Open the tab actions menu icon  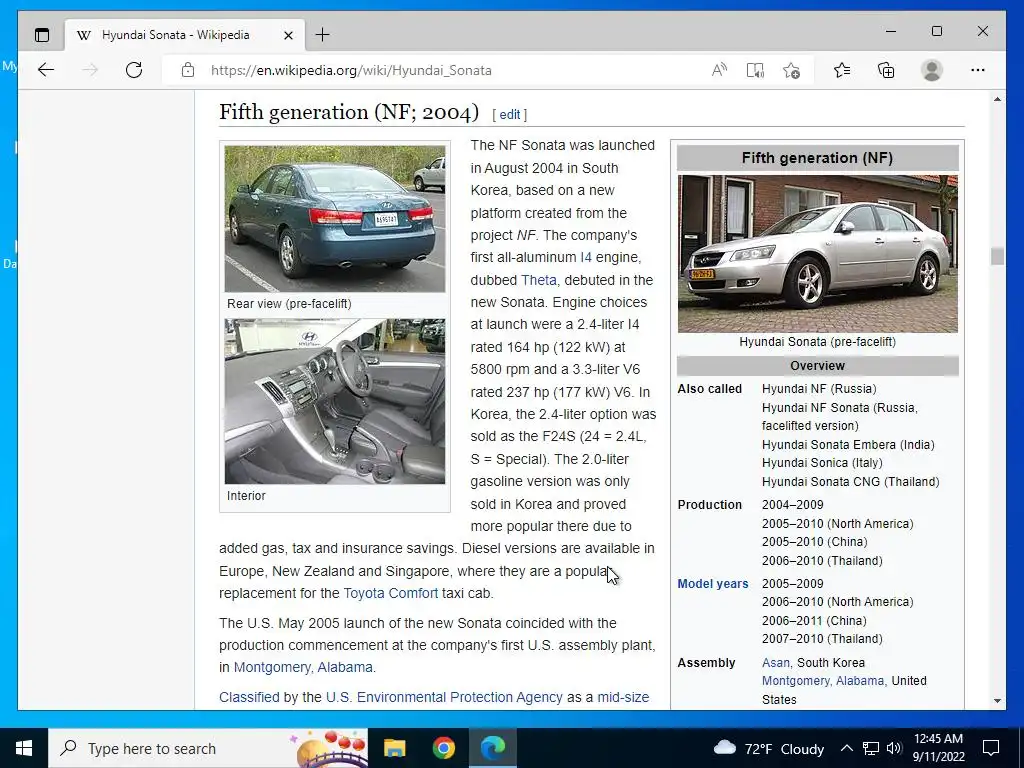[x=42, y=35]
